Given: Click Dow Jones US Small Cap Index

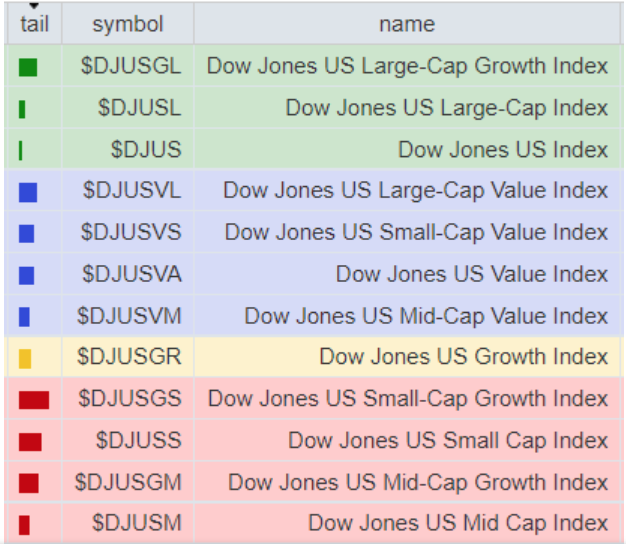Looking at the screenshot, I should coord(447,441).
